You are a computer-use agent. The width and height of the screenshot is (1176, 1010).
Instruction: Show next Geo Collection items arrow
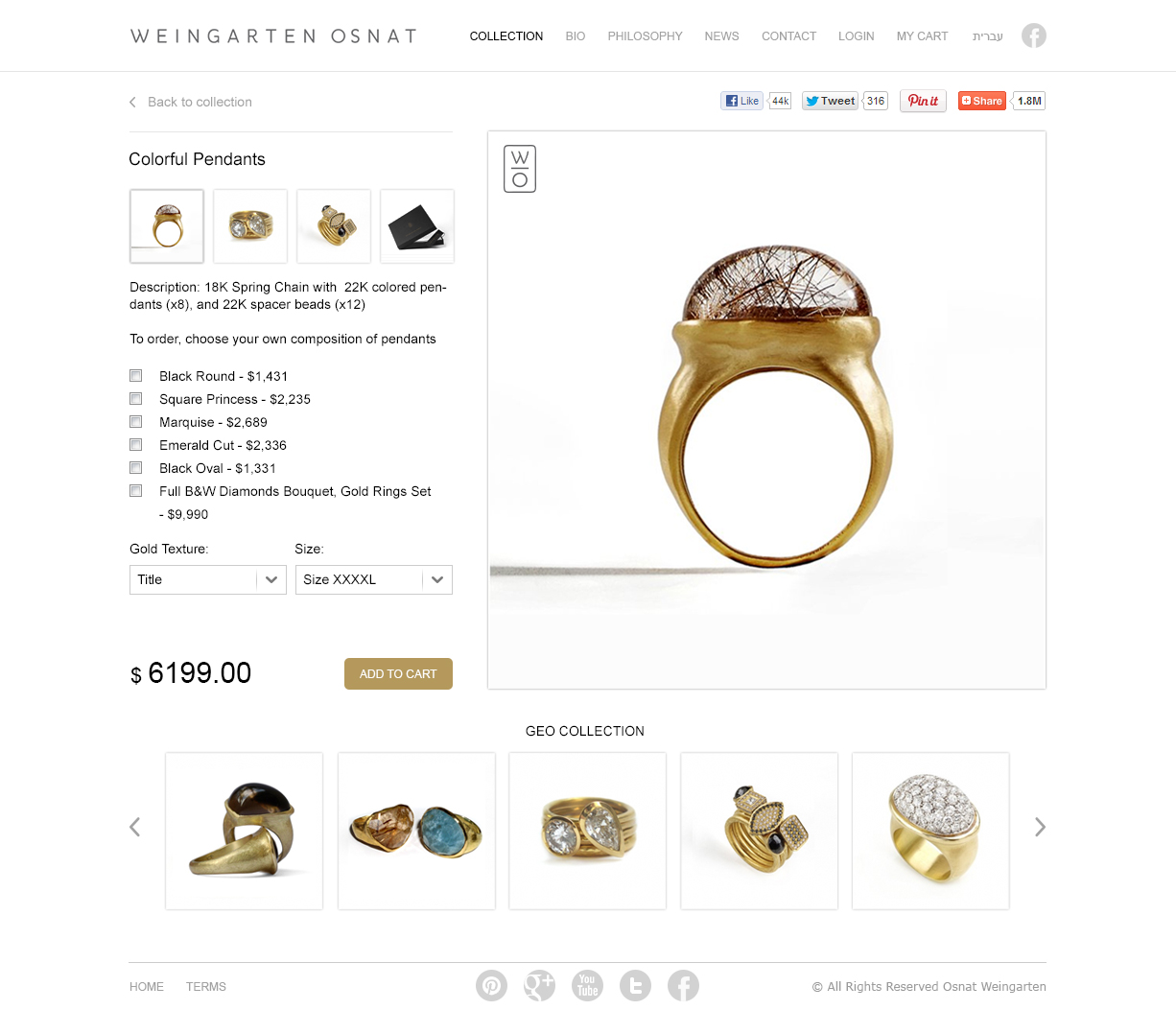tap(1040, 827)
